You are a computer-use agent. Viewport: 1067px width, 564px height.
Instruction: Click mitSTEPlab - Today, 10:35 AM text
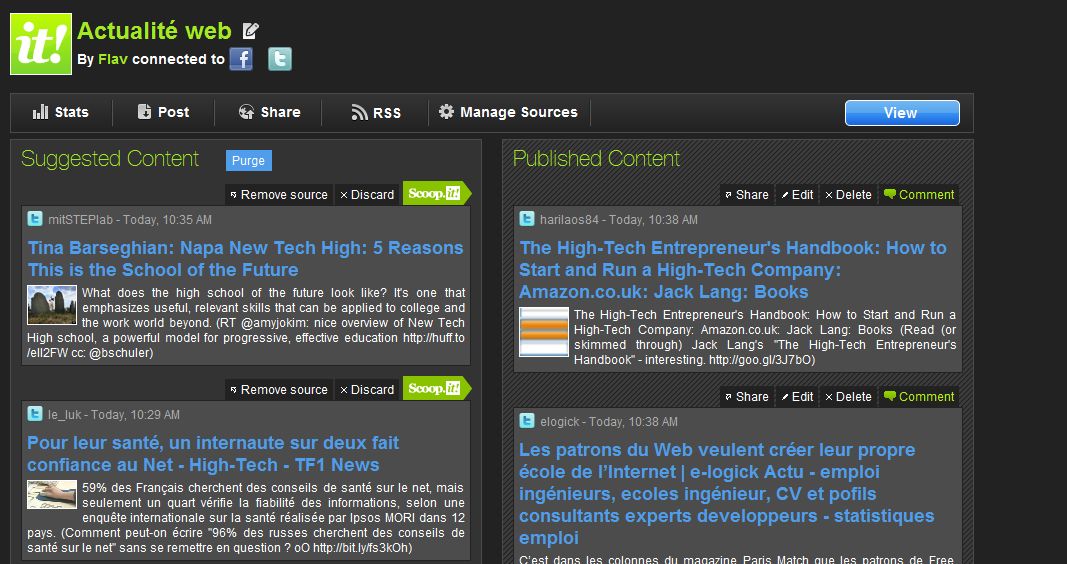click(x=129, y=220)
